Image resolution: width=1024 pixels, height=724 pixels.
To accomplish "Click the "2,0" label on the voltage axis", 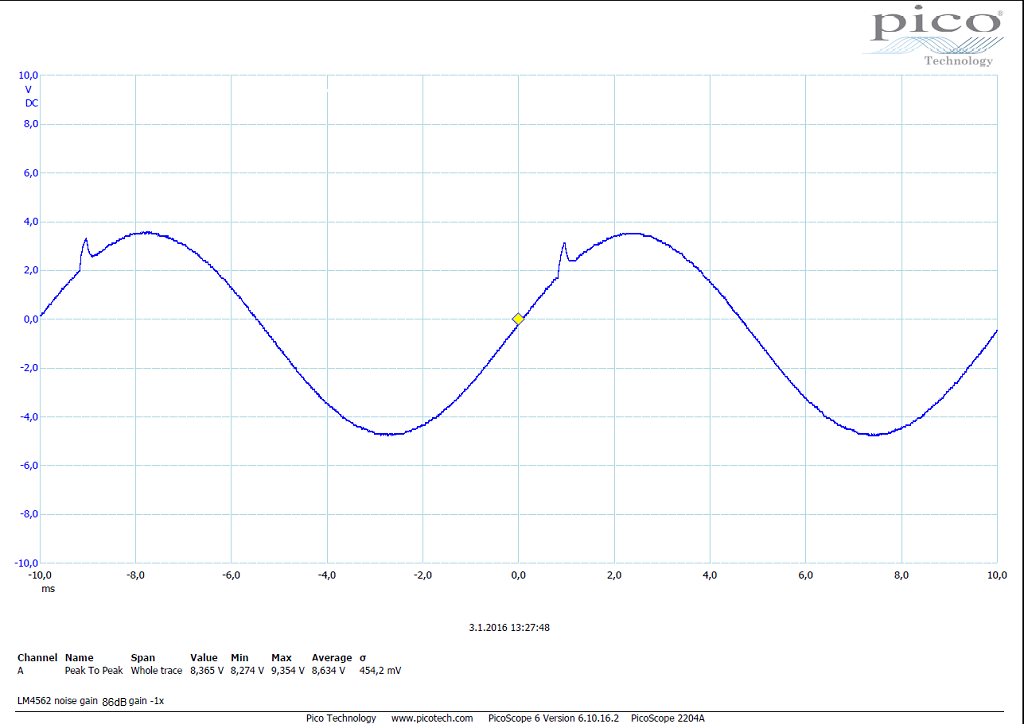I will tap(31, 270).
